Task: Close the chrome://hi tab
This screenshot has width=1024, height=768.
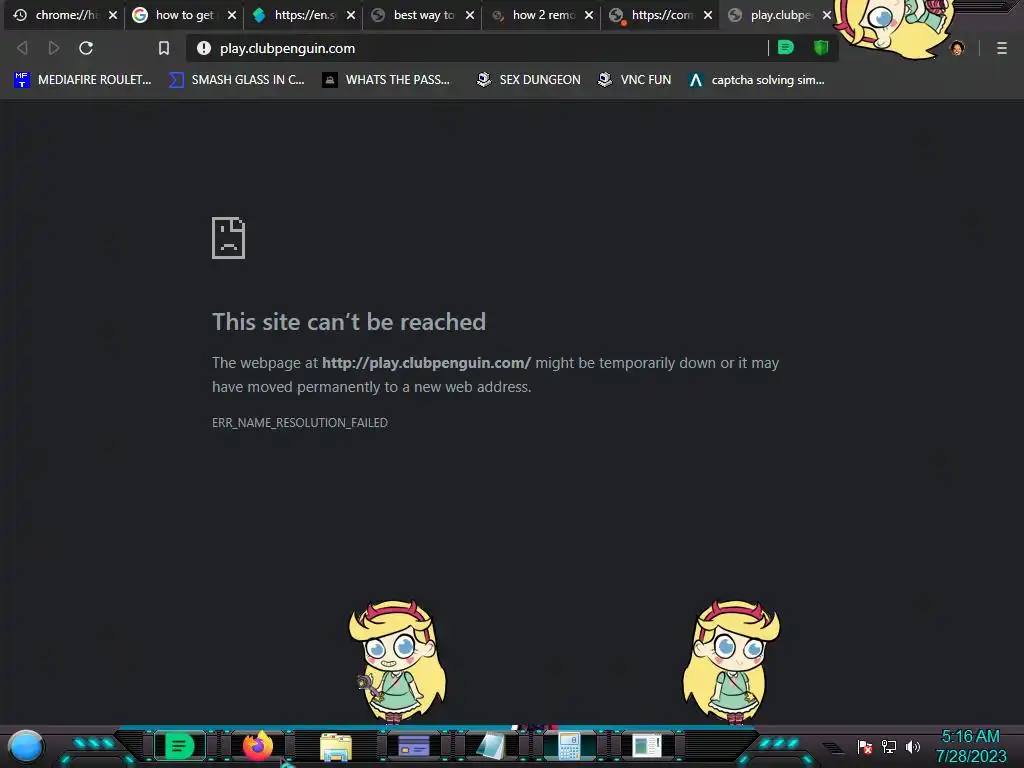Action: (113, 15)
